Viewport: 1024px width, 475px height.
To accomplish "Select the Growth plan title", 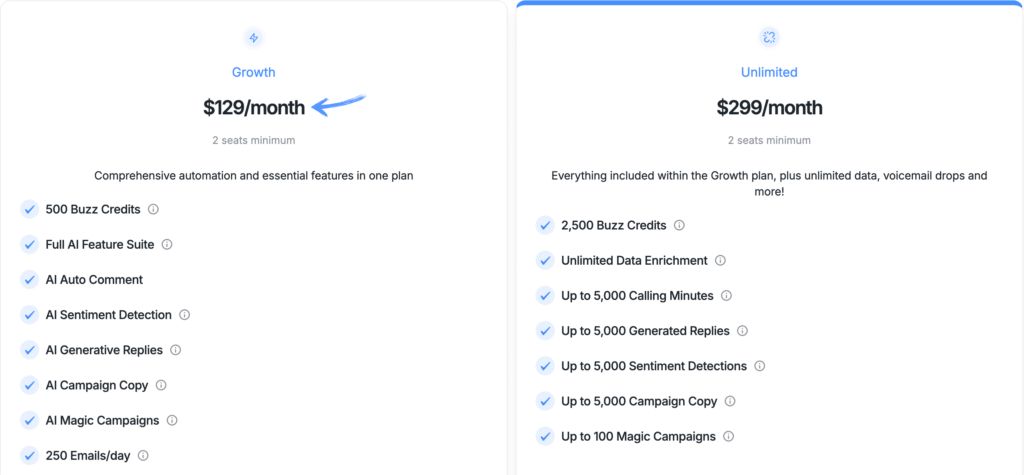I will (254, 72).
